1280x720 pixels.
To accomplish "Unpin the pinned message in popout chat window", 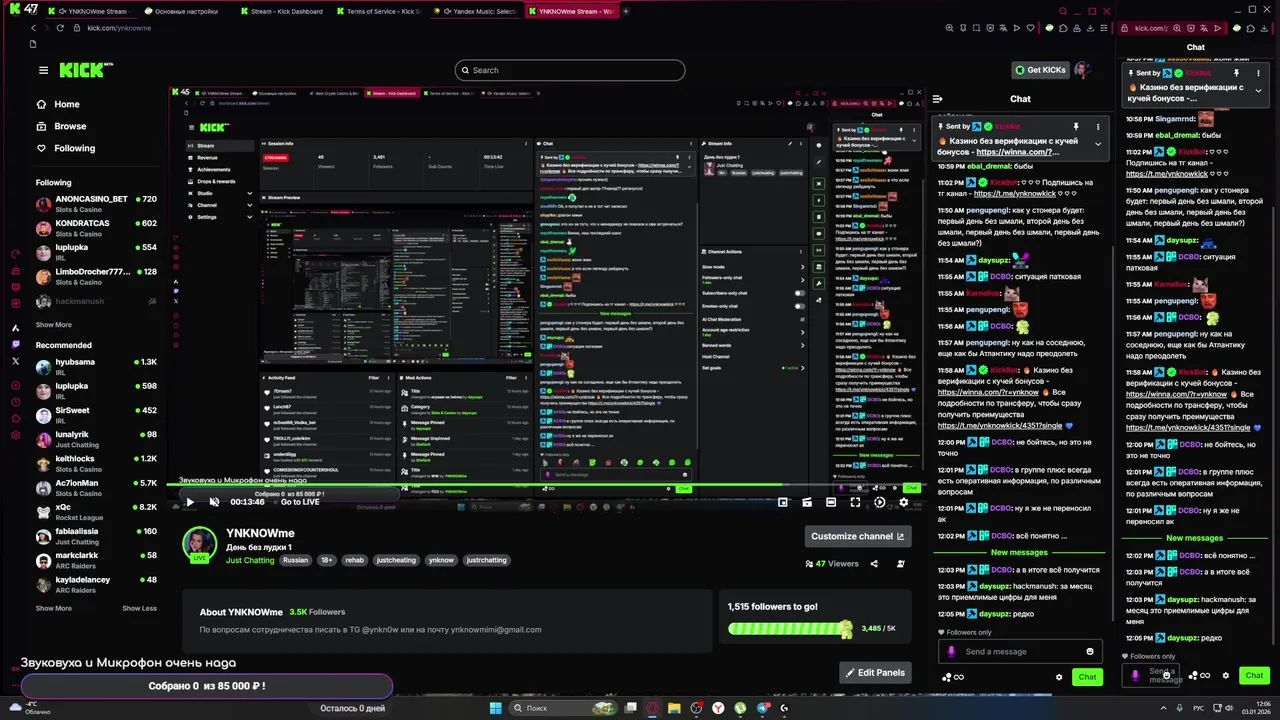I will (x=1236, y=73).
